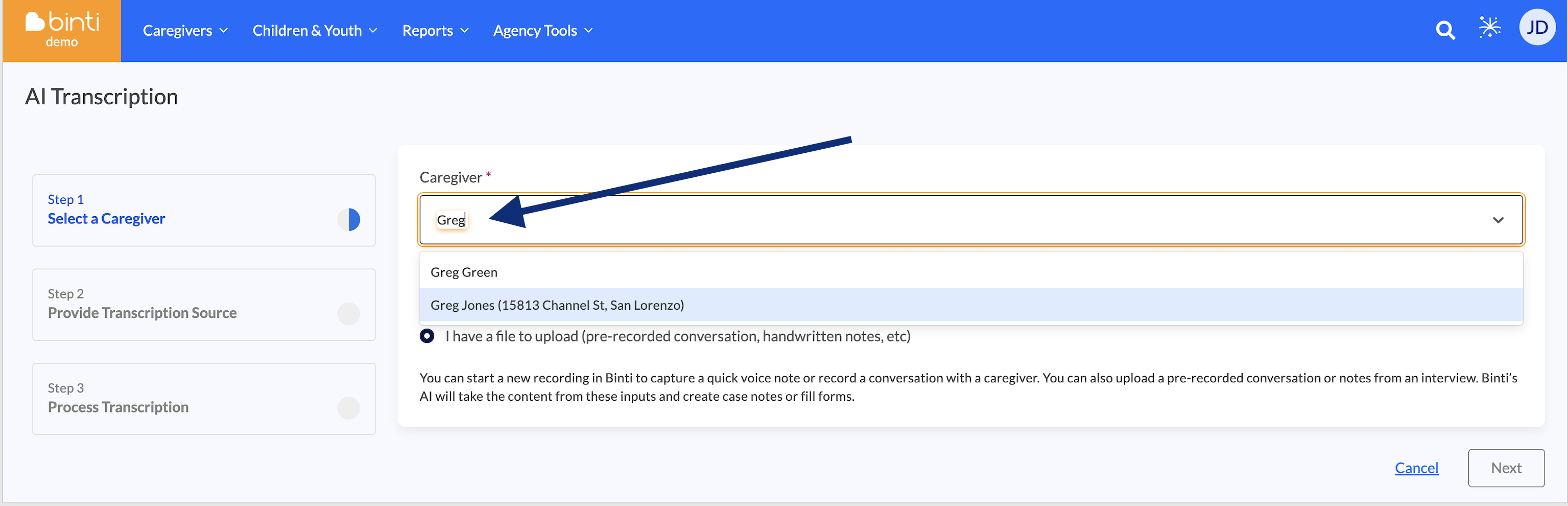This screenshot has width=1568, height=506.
Task: Collapse the Caregiver dropdown chevron
Action: 1498,220
